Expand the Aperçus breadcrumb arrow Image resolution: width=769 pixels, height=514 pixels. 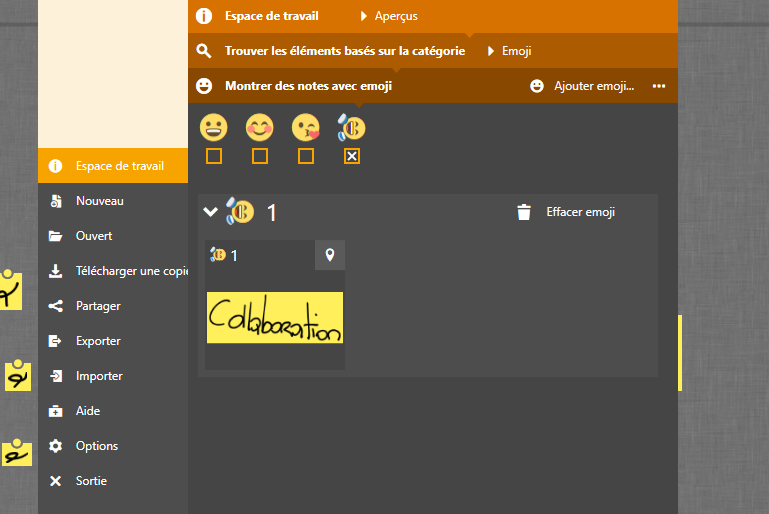click(x=364, y=16)
